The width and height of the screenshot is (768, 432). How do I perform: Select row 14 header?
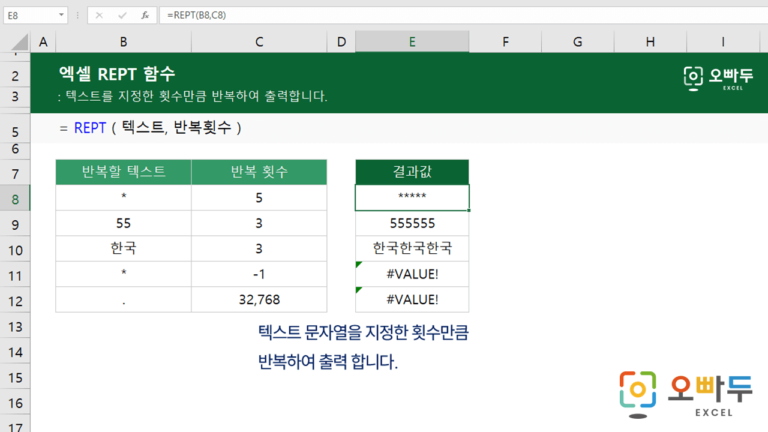15,352
